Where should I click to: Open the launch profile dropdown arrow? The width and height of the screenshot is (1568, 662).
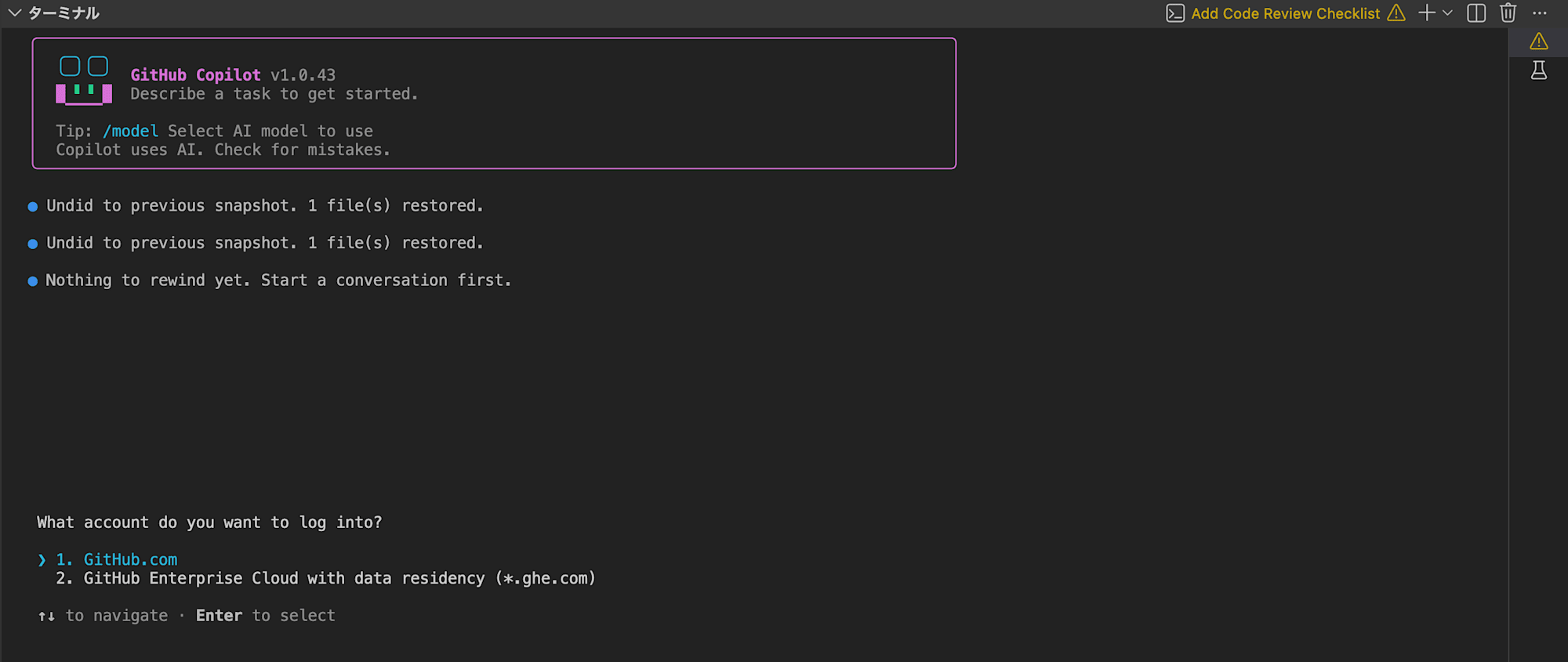click(x=1447, y=13)
